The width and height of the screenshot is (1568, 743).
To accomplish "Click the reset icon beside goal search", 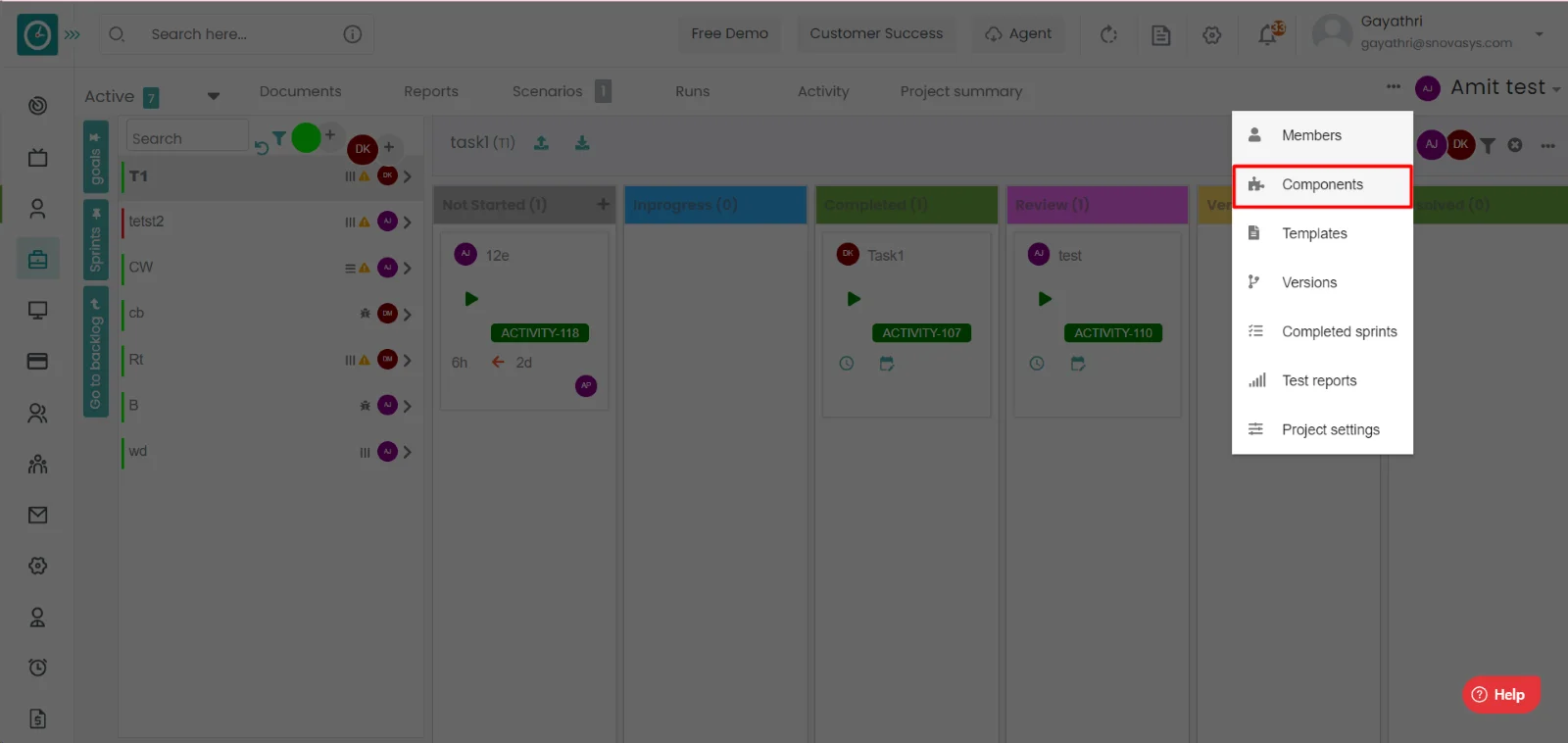I will point(261,148).
